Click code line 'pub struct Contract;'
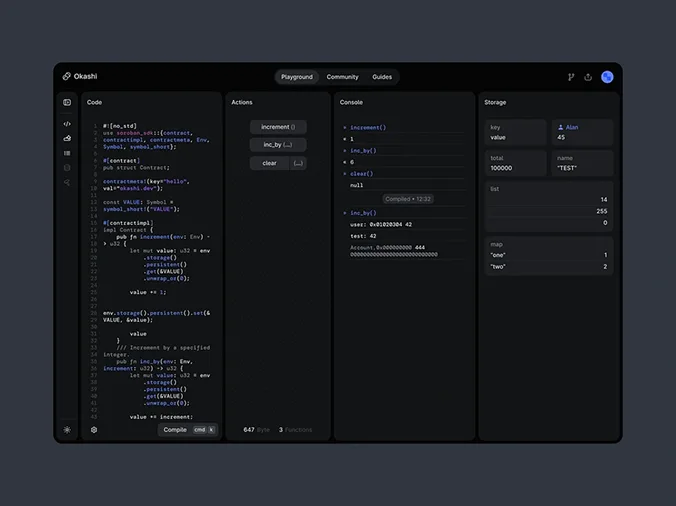Viewport: 676px width, 506px height. pos(136,168)
